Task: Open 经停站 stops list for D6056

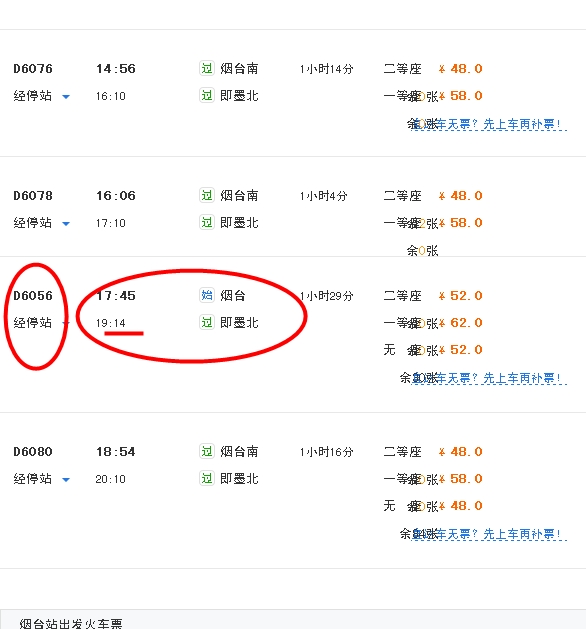Action: (33, 323)
